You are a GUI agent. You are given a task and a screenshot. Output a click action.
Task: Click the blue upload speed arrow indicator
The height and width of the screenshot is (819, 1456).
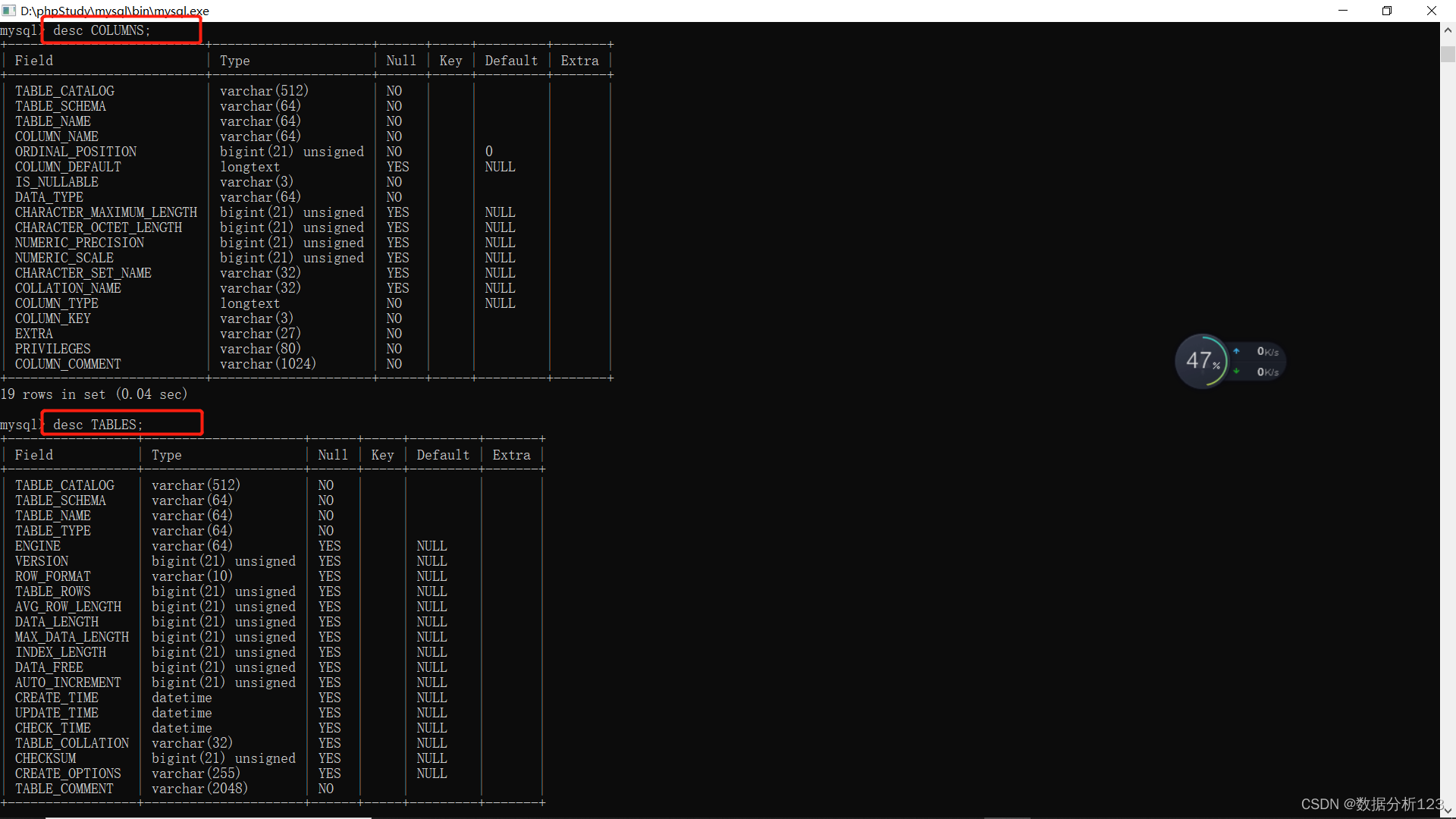1236,351
